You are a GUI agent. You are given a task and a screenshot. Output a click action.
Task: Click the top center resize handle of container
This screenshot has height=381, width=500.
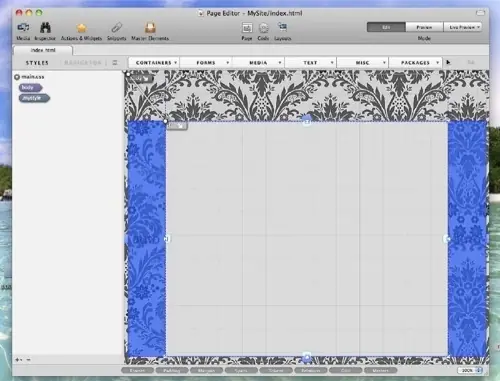[x=307, y=121]
